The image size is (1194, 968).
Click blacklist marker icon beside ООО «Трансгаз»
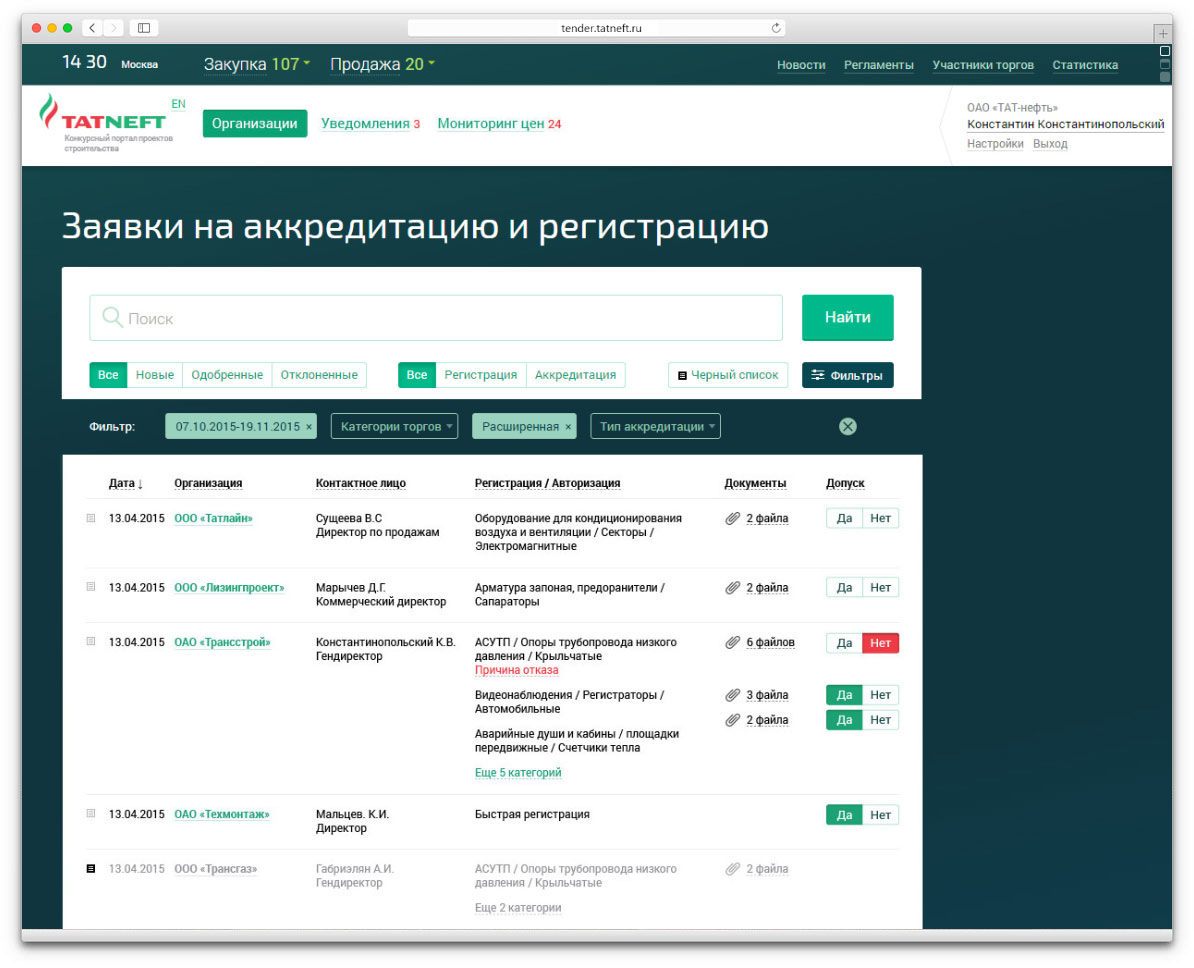point(91,870)
